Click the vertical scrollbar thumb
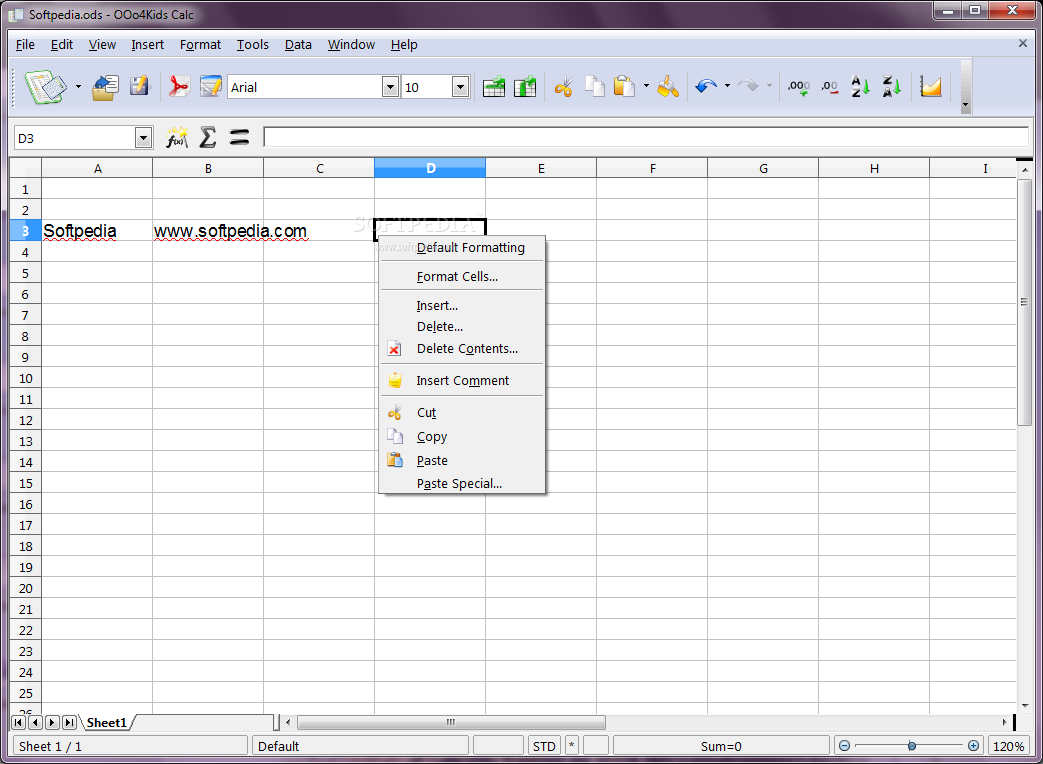The width and height of the screenshot is (1043, 764). [1024, 303]
